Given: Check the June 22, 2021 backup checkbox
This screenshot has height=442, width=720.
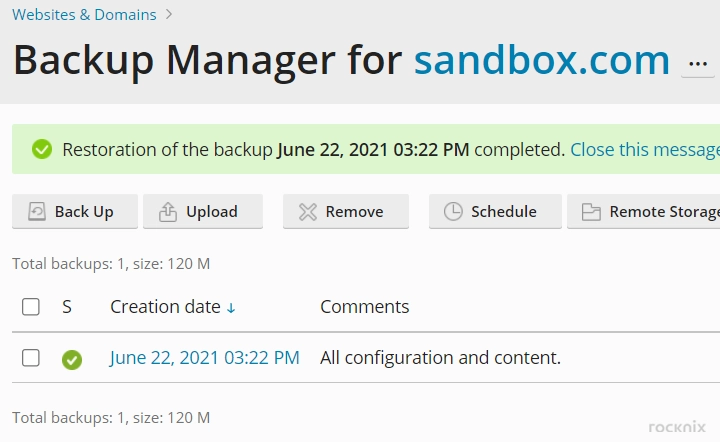Looking at the screenshot, I should tap(31, 358).
